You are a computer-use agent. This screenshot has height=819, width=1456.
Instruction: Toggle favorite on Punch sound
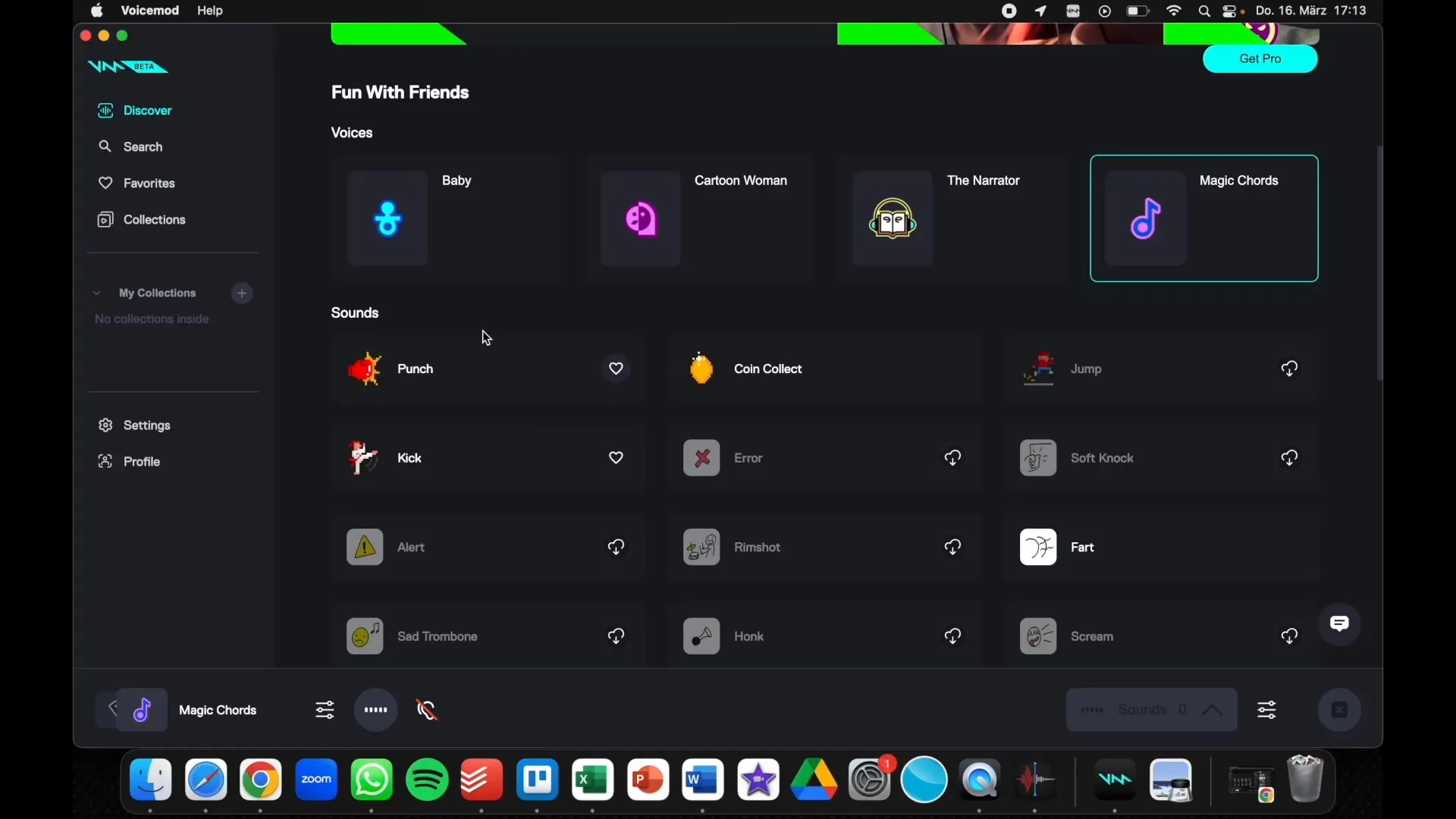(x=615, y=368)
